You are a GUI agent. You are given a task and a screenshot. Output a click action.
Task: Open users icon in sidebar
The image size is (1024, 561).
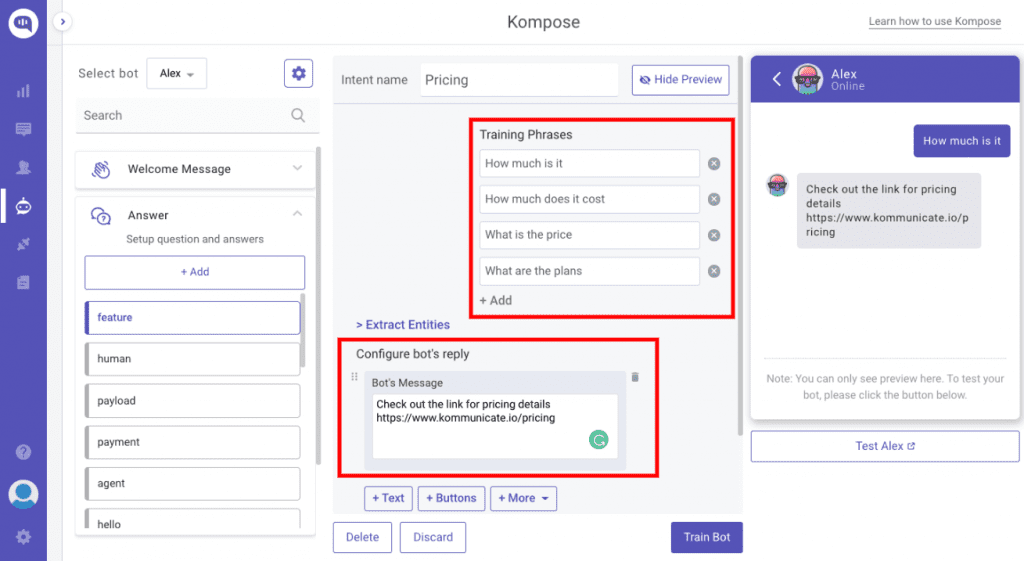[23, 167]
